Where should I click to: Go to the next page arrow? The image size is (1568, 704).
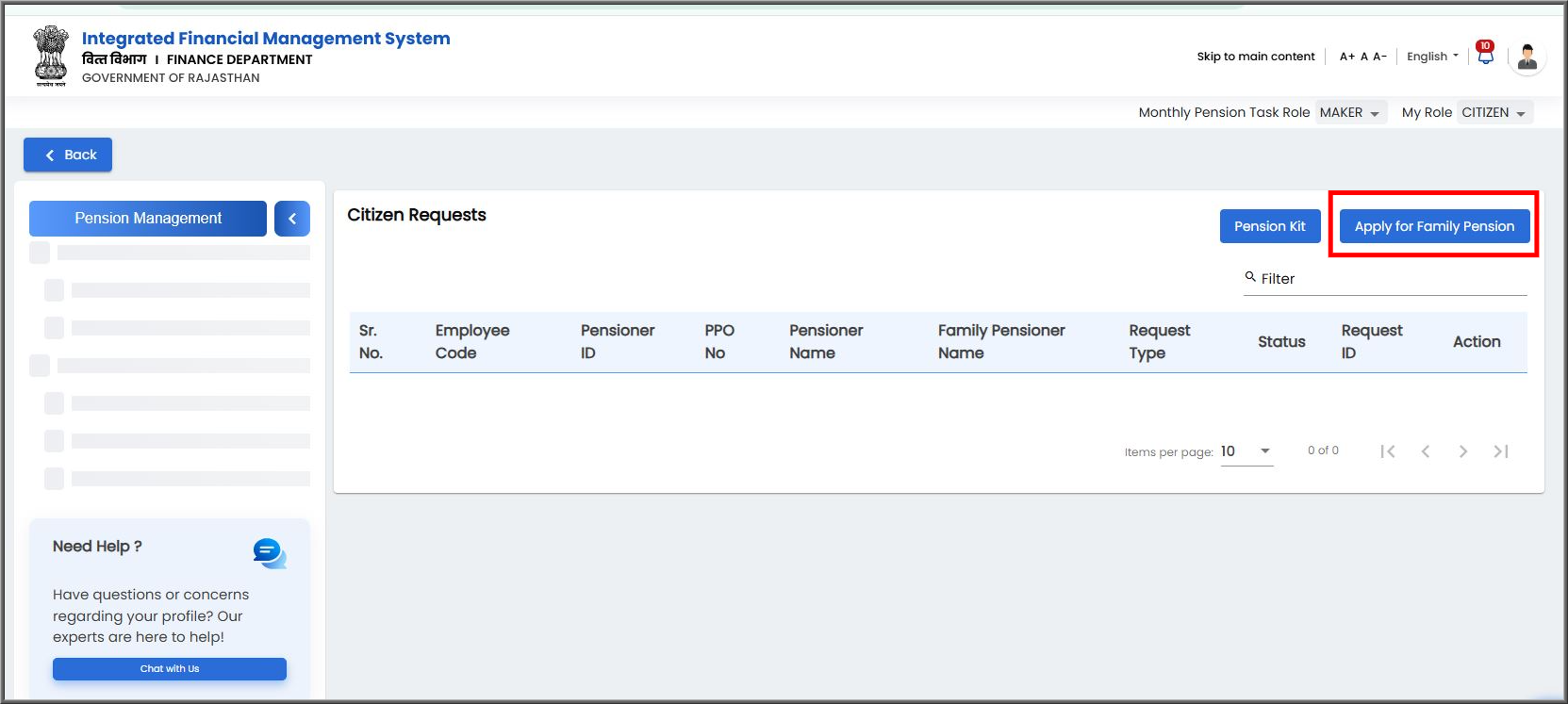pyautogui.click(x=1463, y=451)
